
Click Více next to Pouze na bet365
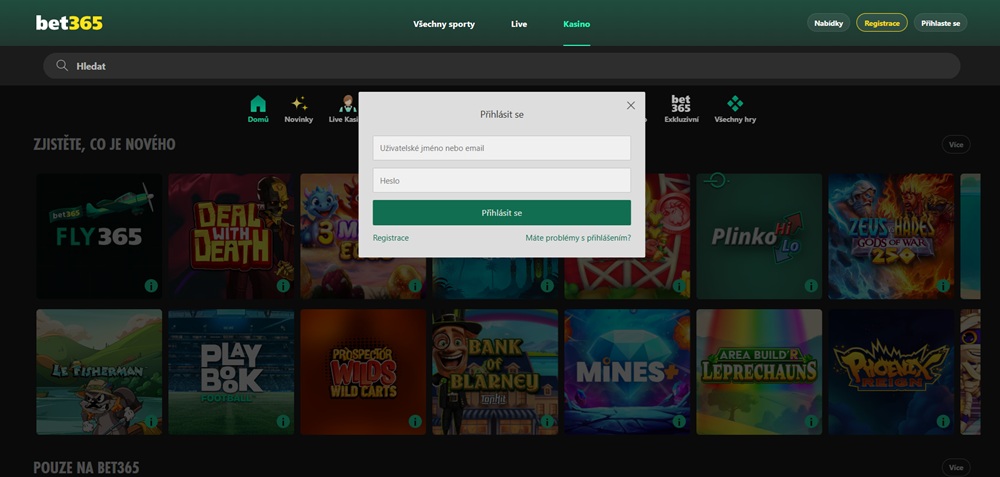click(x=956, y=467)
